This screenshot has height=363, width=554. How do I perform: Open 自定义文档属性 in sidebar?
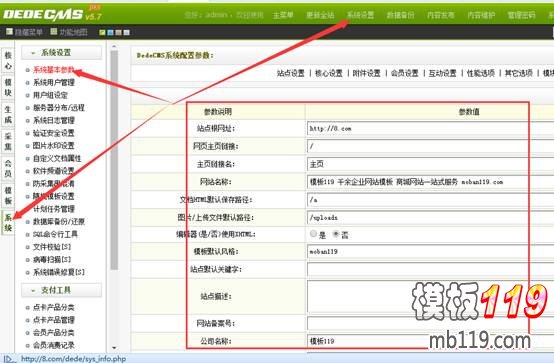click(57, 158)
